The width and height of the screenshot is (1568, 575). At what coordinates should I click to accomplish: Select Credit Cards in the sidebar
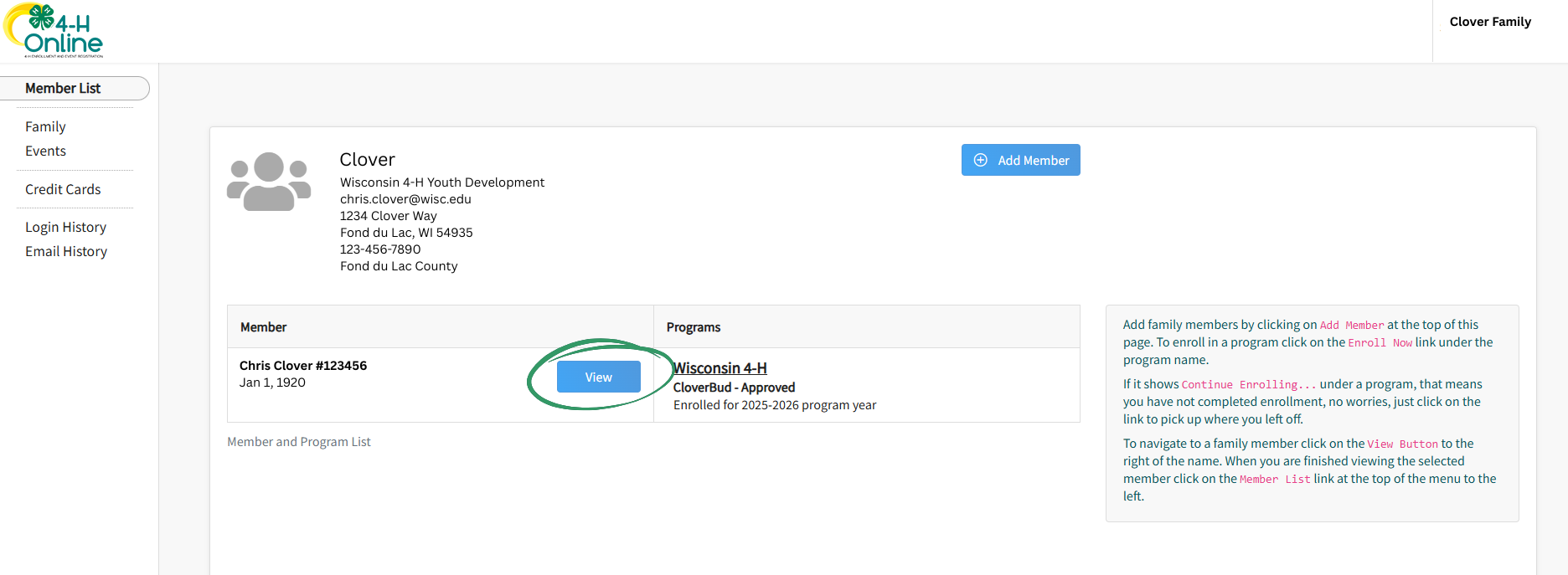coord(63,189)
